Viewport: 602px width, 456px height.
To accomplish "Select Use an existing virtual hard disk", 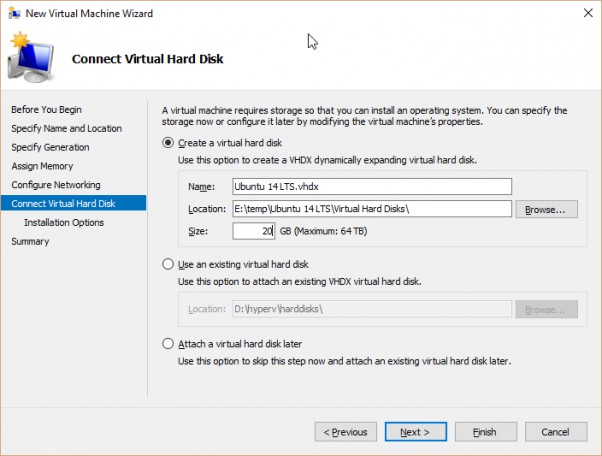I will [x=168, y=264].
